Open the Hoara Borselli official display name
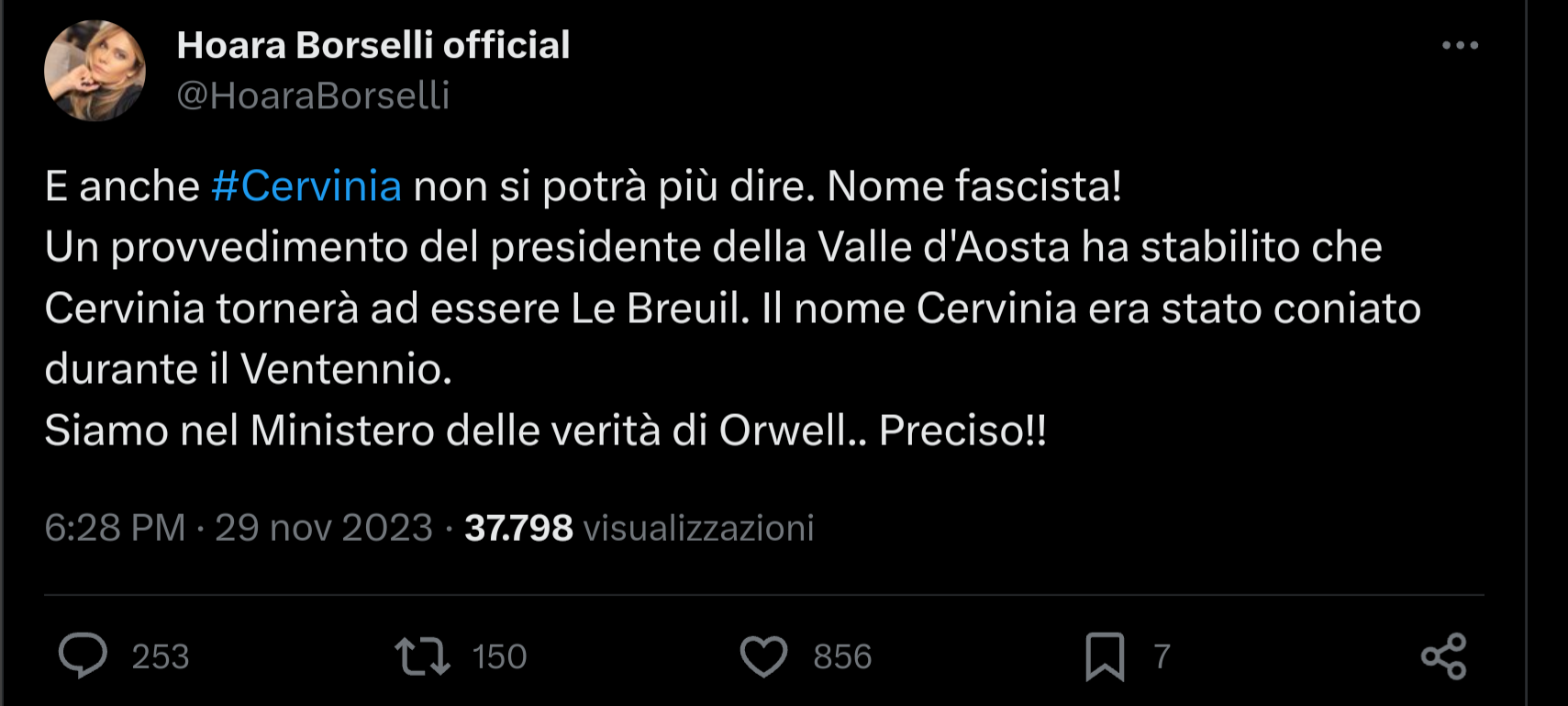This screenshot has height=706, width=1568. pyautogui.click(x=373, y=45)
